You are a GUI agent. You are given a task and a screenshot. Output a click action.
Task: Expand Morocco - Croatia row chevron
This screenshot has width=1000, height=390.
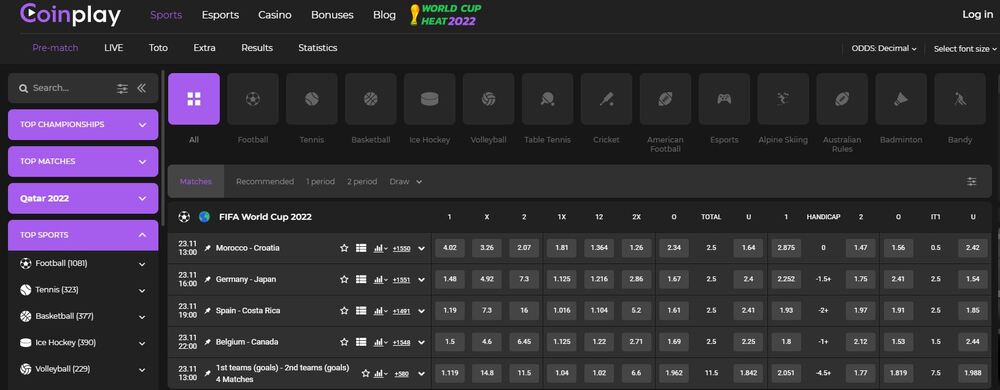pyautogui.click(x=421, y=248)
